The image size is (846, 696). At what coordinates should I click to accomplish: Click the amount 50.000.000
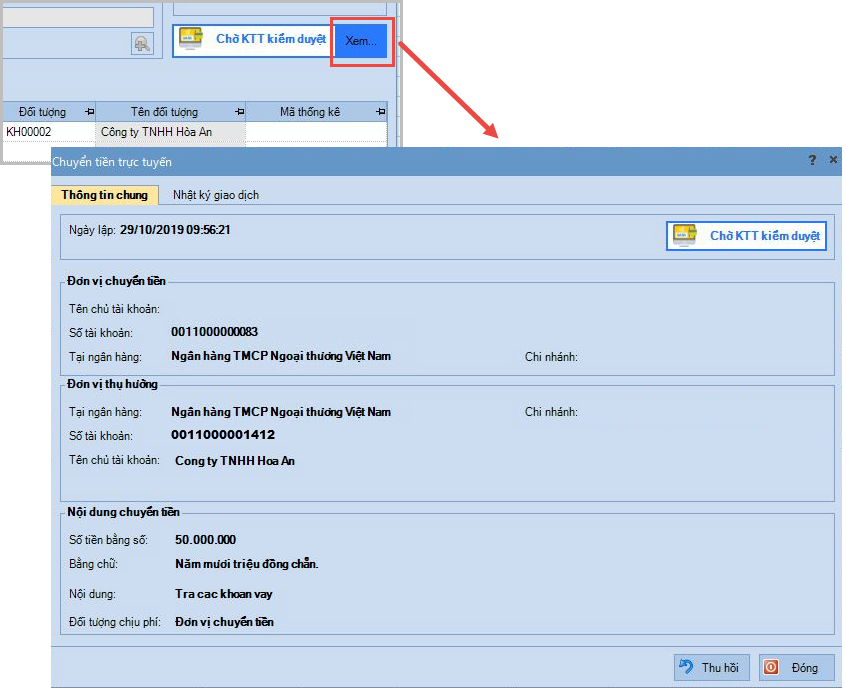[x=206, y=540]
